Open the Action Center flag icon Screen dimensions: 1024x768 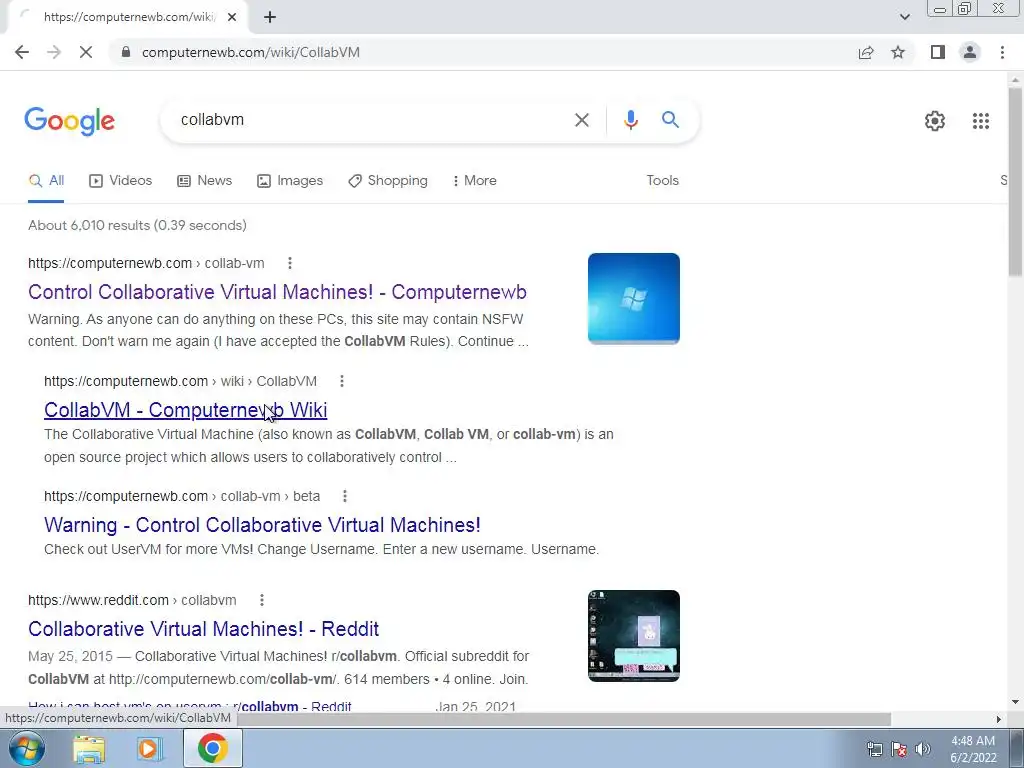899,749
